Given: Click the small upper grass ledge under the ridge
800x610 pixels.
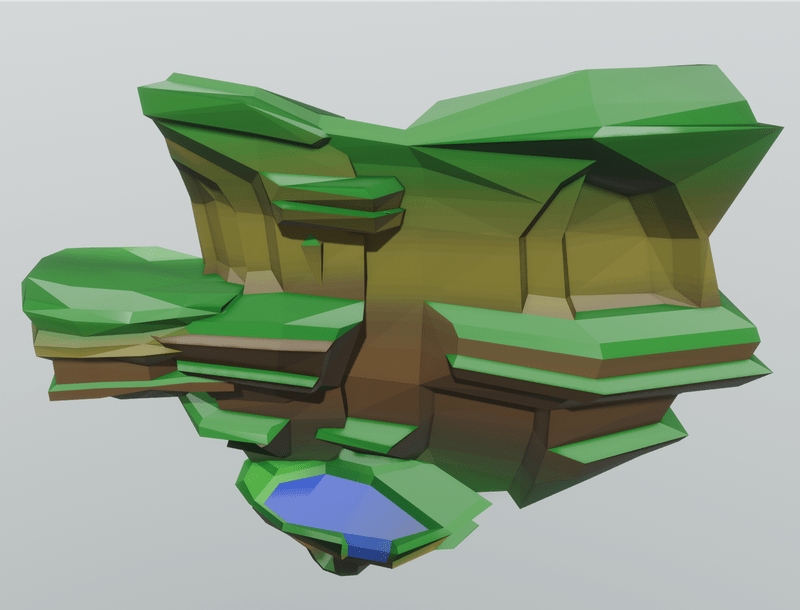Looking at the screenshot, I should tap(335, 190).
